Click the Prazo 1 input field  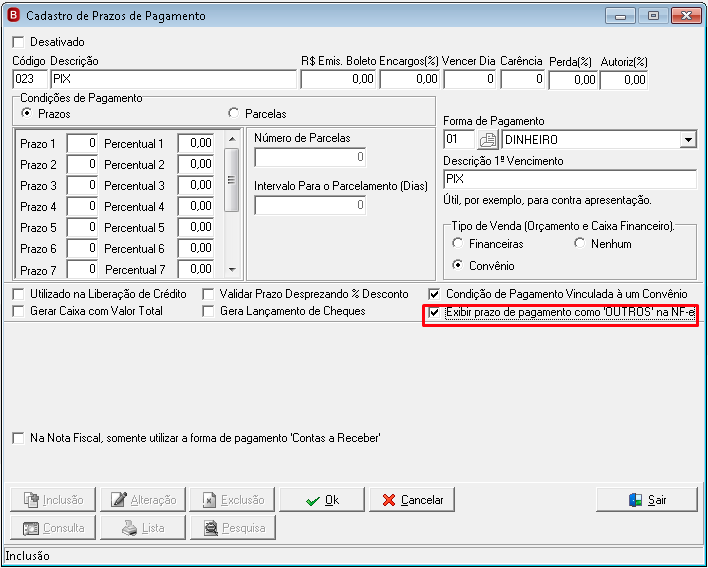click(x=82, y=144)
